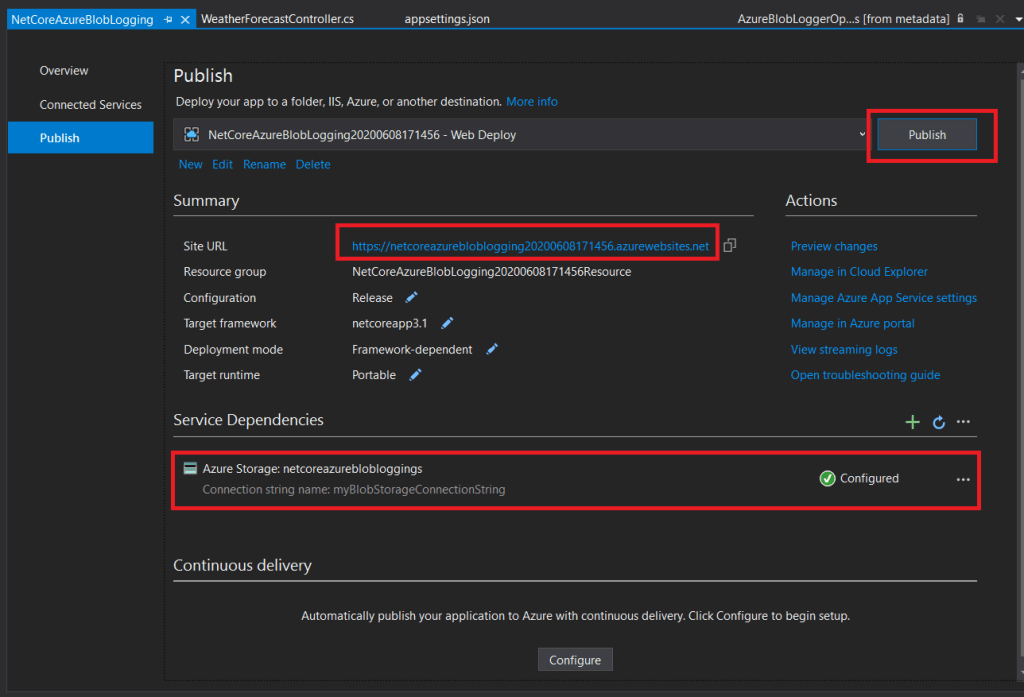1024x697 pixels.
Task: Select Connected Services in sidebar
Action: coord(90,105)
